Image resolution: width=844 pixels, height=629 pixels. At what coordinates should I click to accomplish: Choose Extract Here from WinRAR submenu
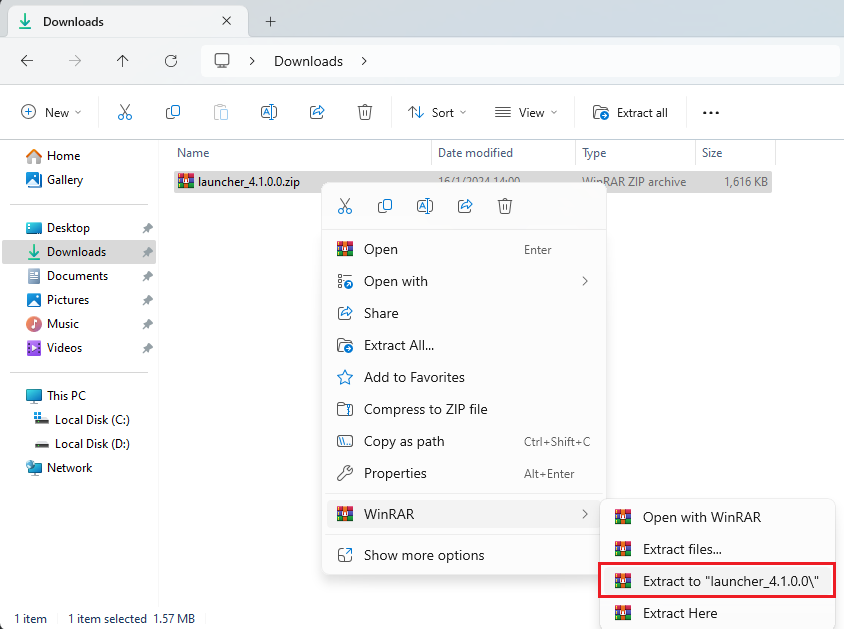coord(680,613)
